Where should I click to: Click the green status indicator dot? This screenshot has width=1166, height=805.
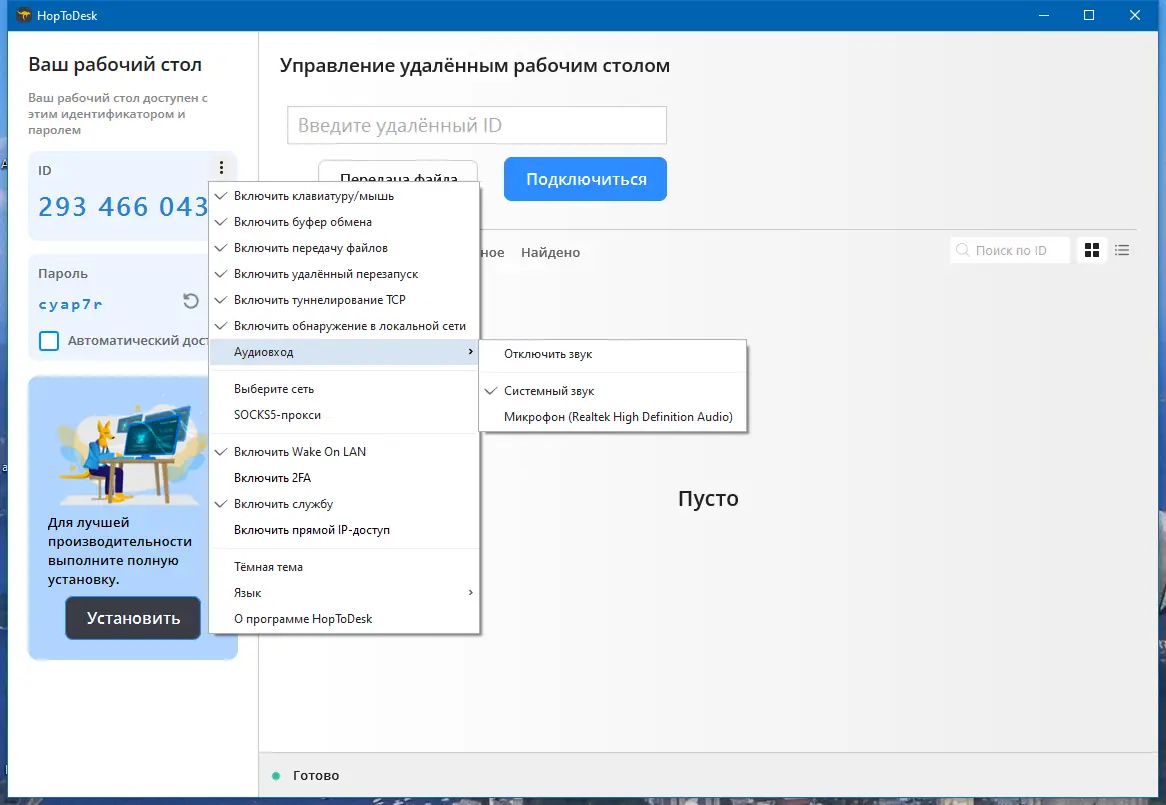click(x=276, y=776)
